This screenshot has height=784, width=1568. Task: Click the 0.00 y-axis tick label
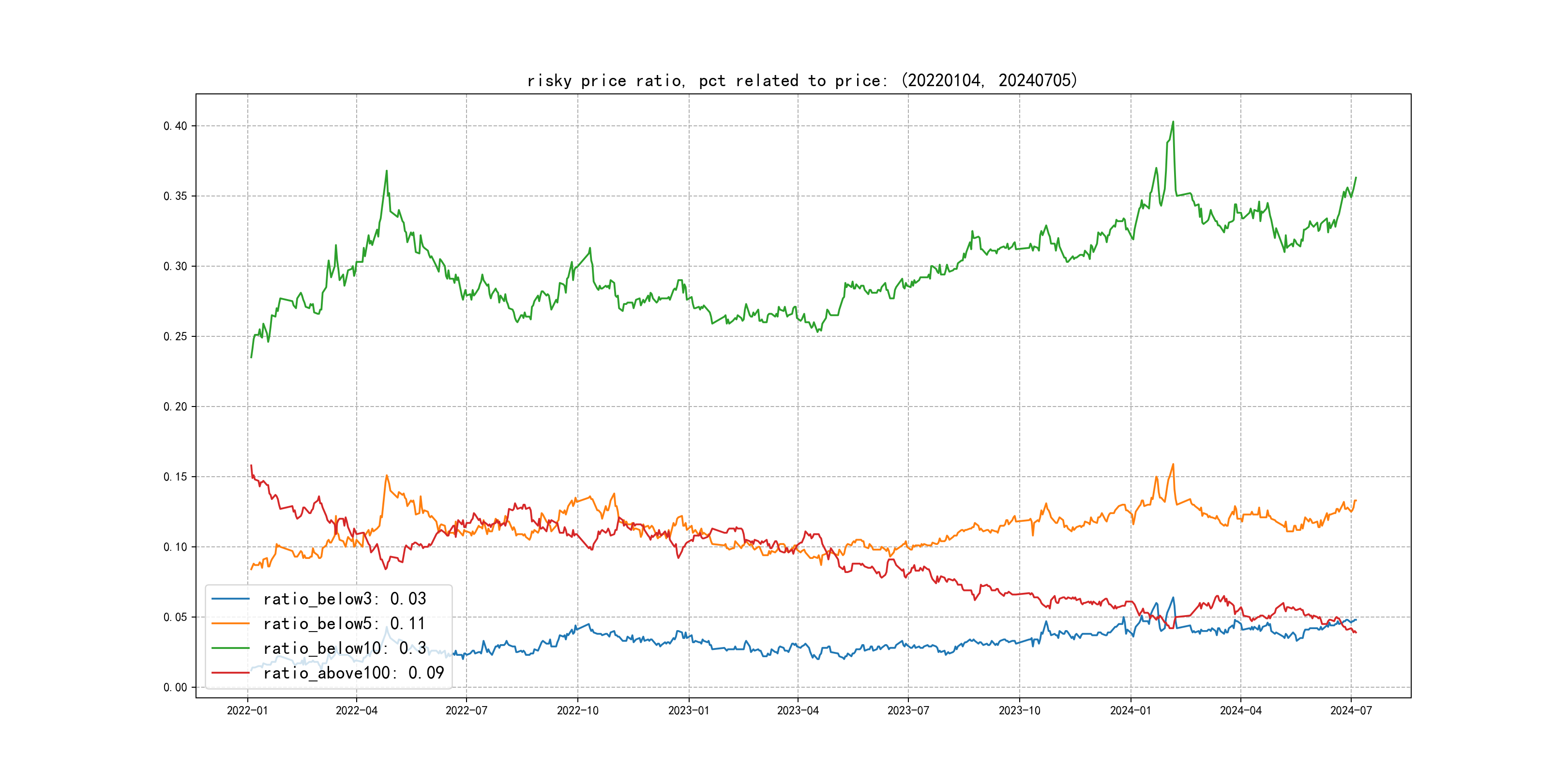pyautogui.click(x=175, y=687)
